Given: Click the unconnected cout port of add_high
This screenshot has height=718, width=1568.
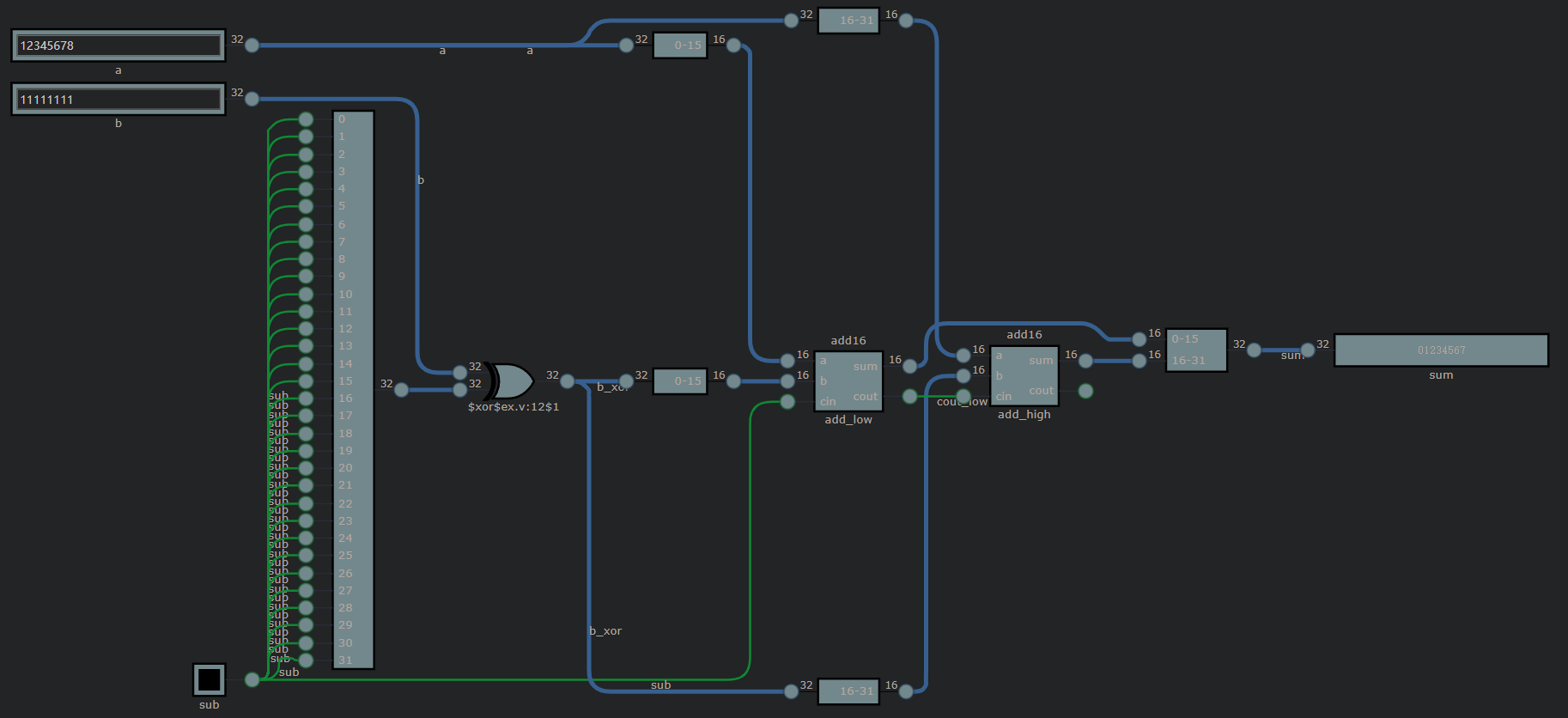Looking at the screenshot, I should [x=1085, y=391].
